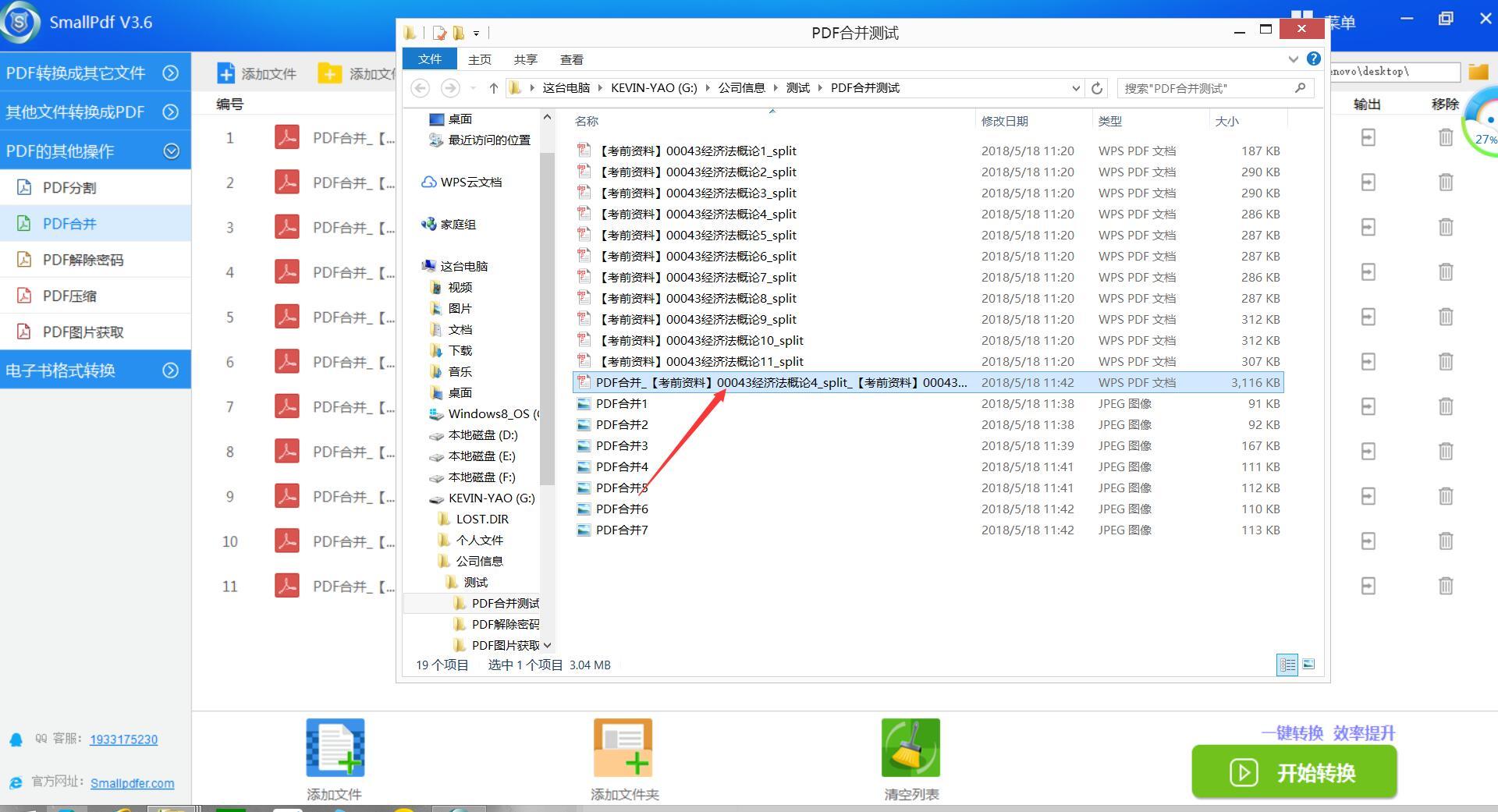This screenshot has width=1498, height=812.
Task: Switch to the 查看 ribbon tab
Action: [572, 59]
